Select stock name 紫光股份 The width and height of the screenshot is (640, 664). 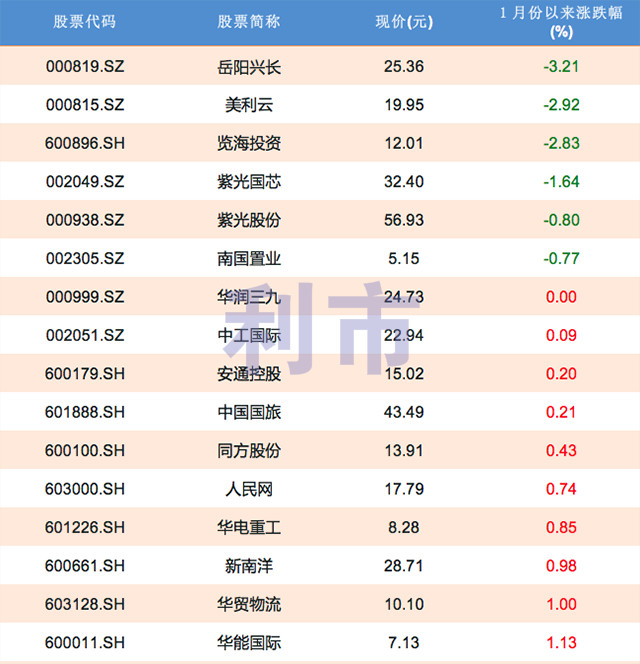(x=249, y=220)
